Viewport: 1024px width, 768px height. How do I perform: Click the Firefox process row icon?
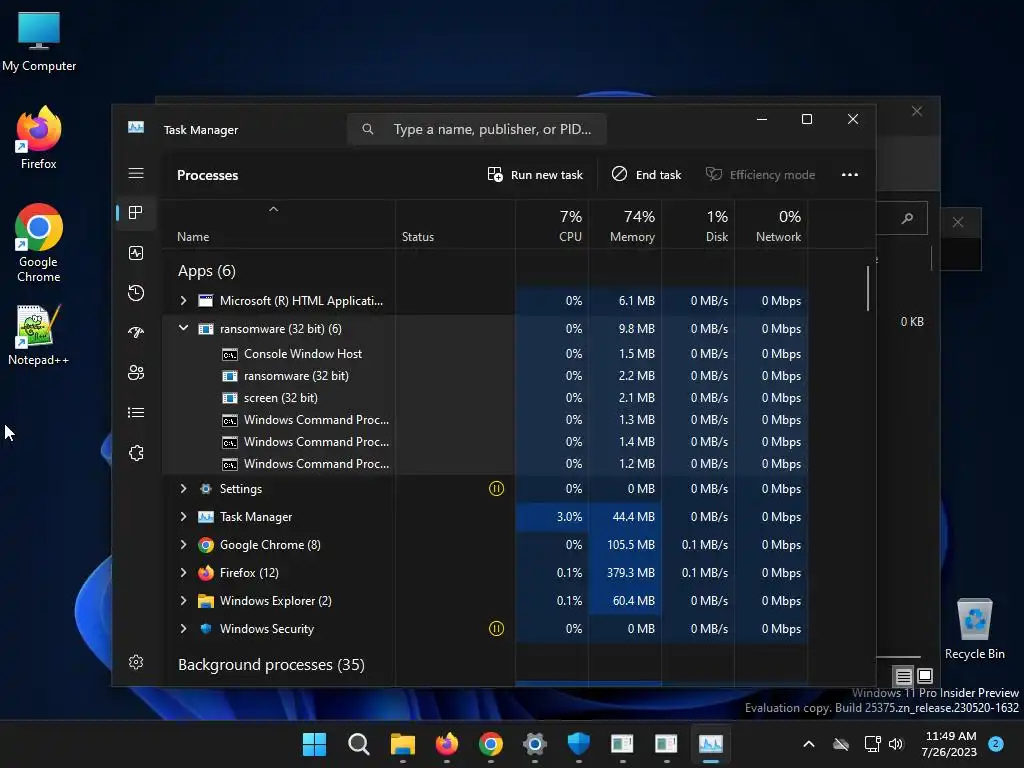[206, 573]
